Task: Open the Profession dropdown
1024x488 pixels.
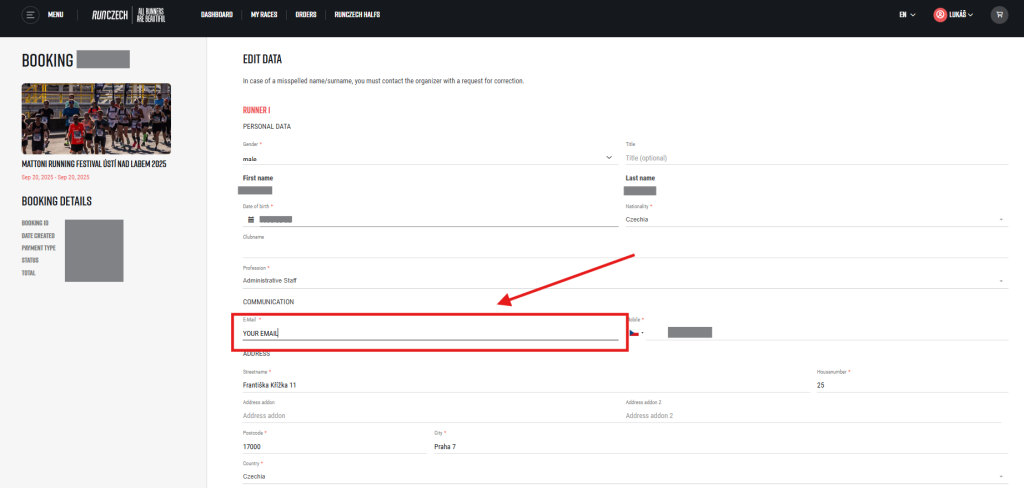Action: (625, 280)
